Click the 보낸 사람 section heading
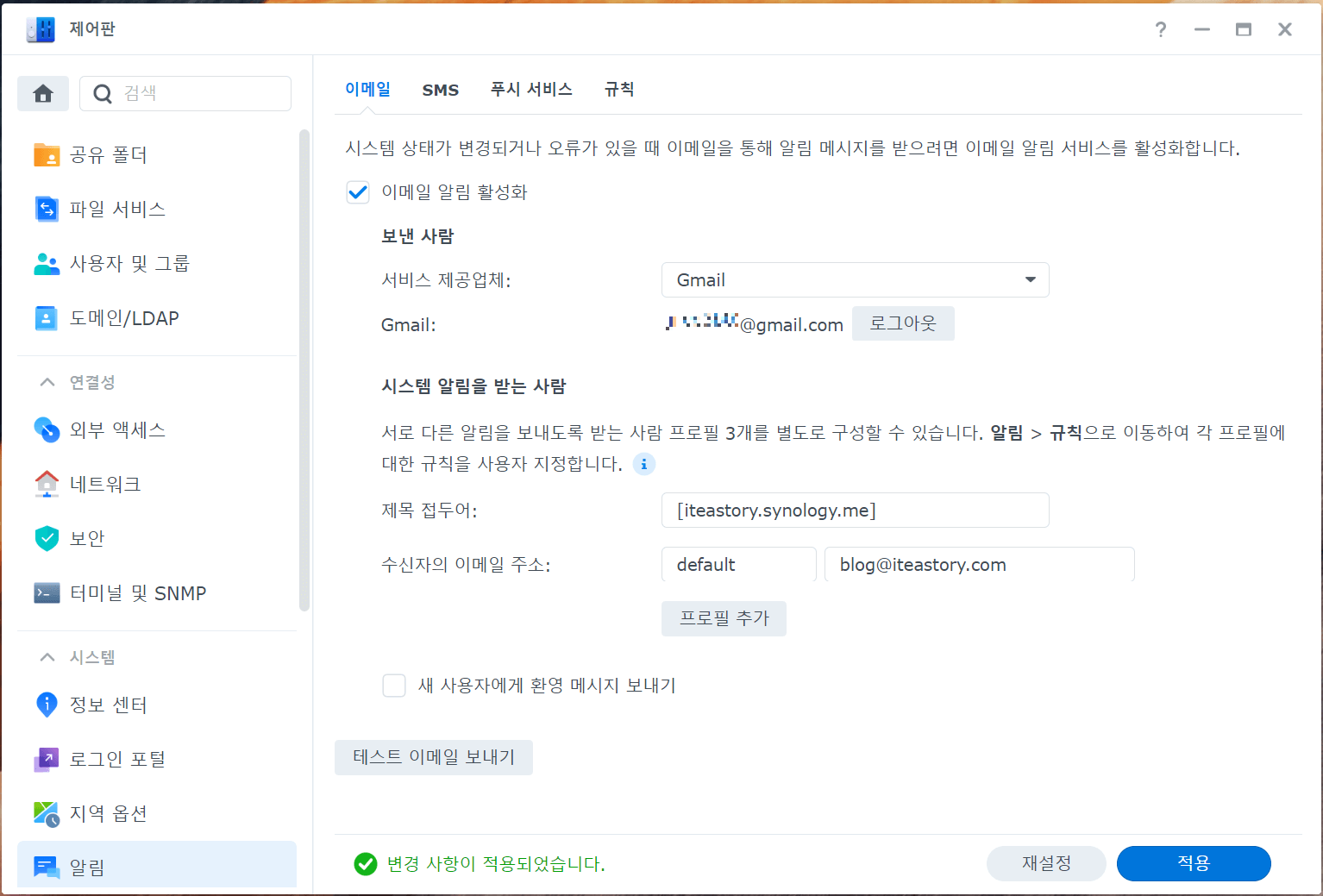 click(x=417, y=236)
